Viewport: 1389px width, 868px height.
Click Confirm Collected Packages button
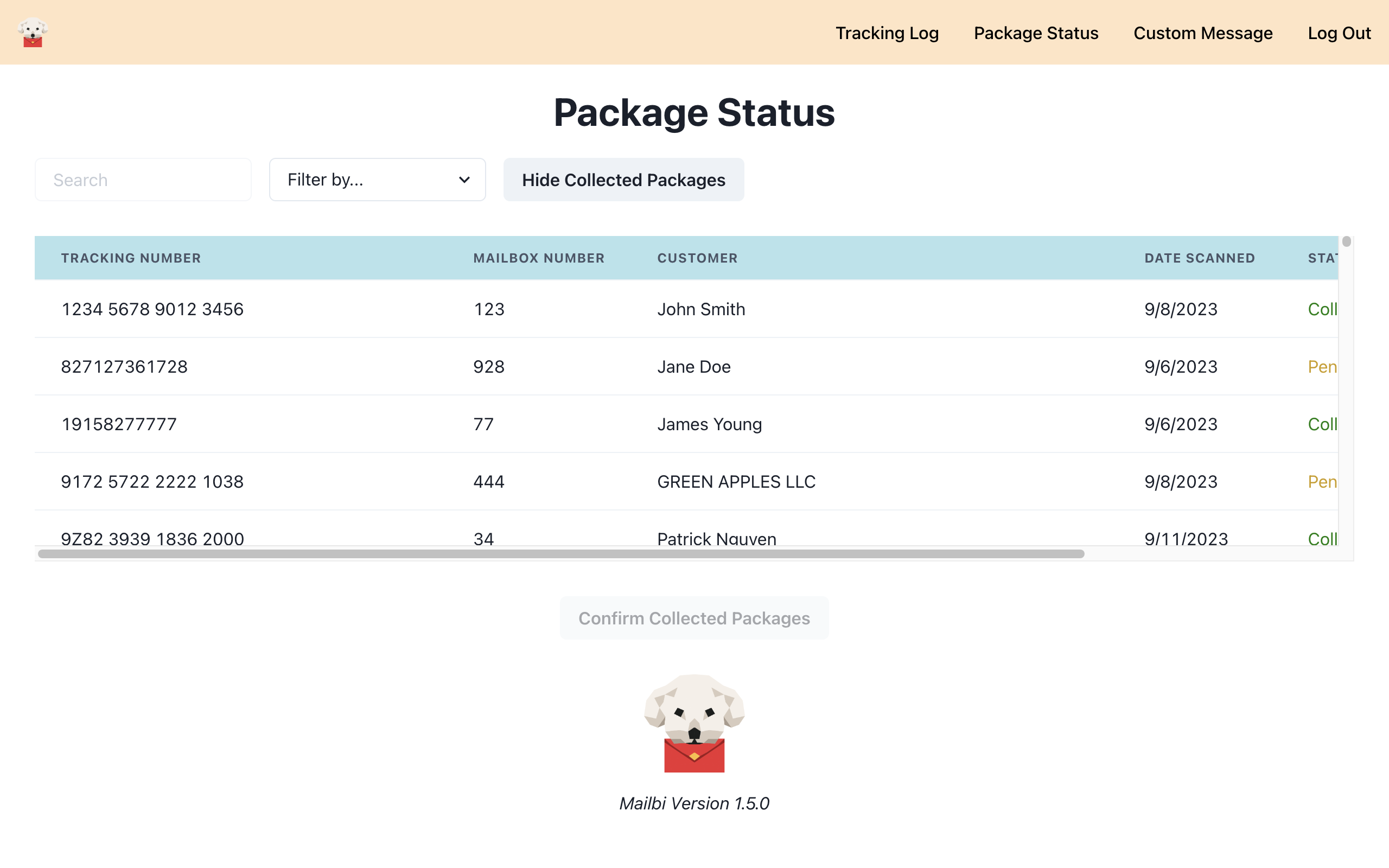coord(694,618)
